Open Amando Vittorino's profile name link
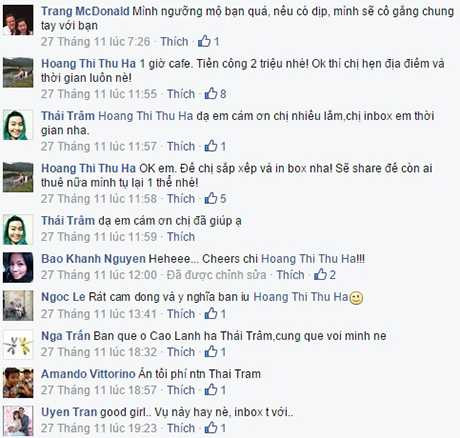 [x=88, y=374]
